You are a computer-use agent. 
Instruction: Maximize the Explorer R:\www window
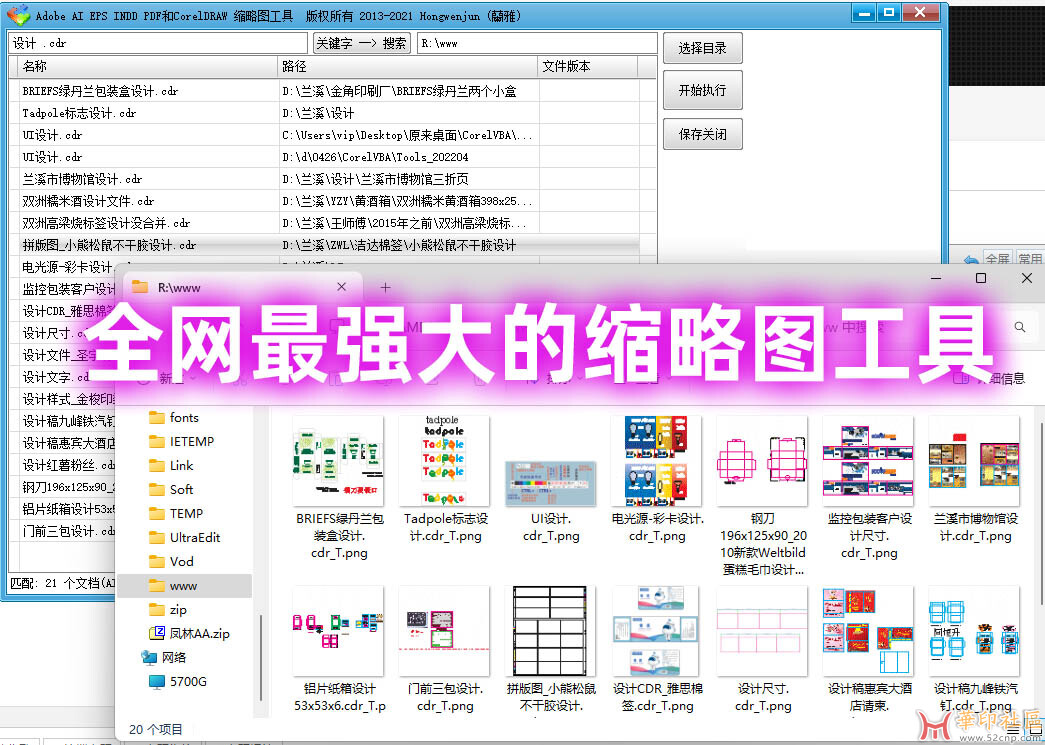[980, 279]
